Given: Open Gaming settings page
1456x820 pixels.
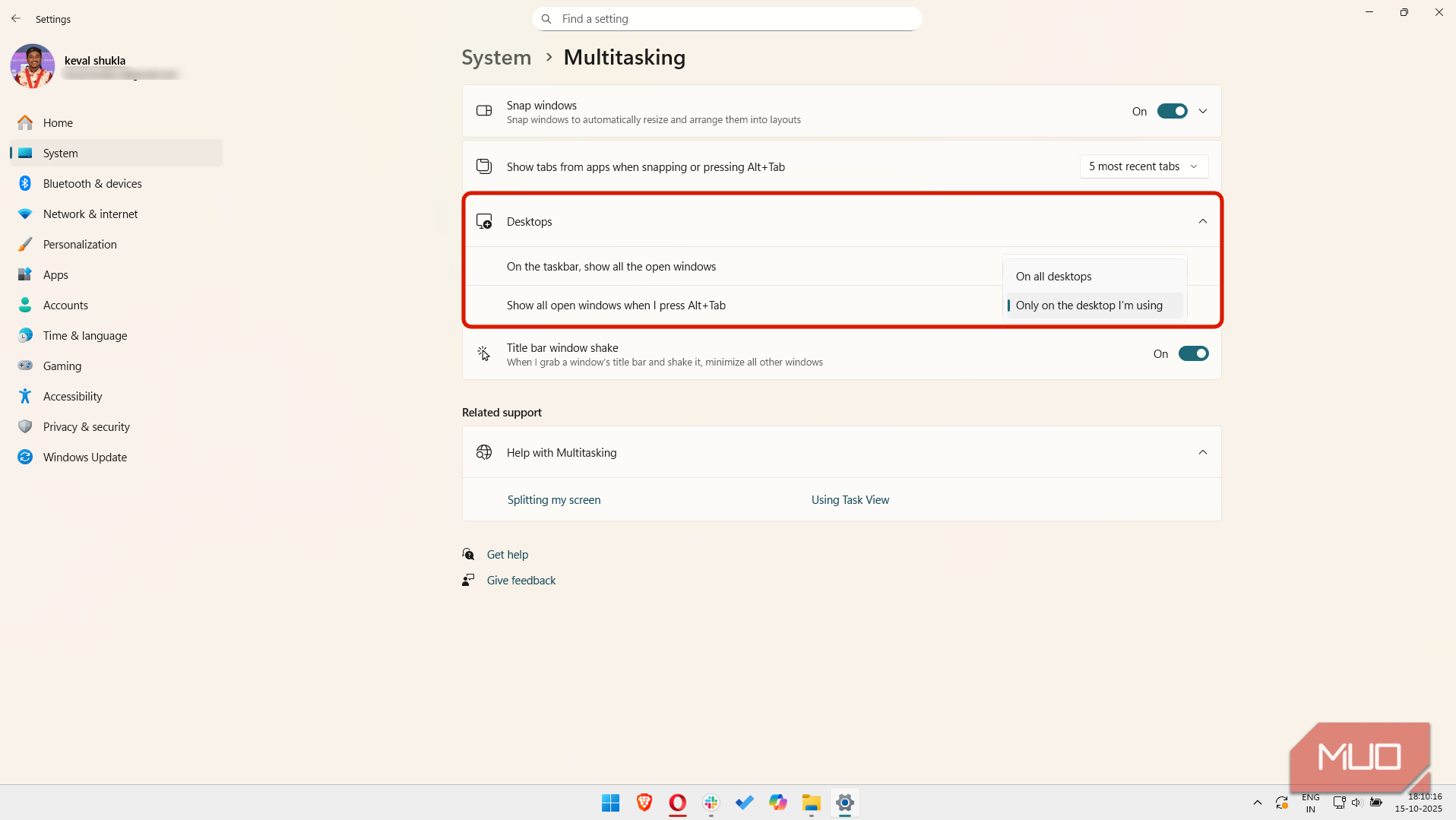Looking at the screenshot, I should [116, 366].
